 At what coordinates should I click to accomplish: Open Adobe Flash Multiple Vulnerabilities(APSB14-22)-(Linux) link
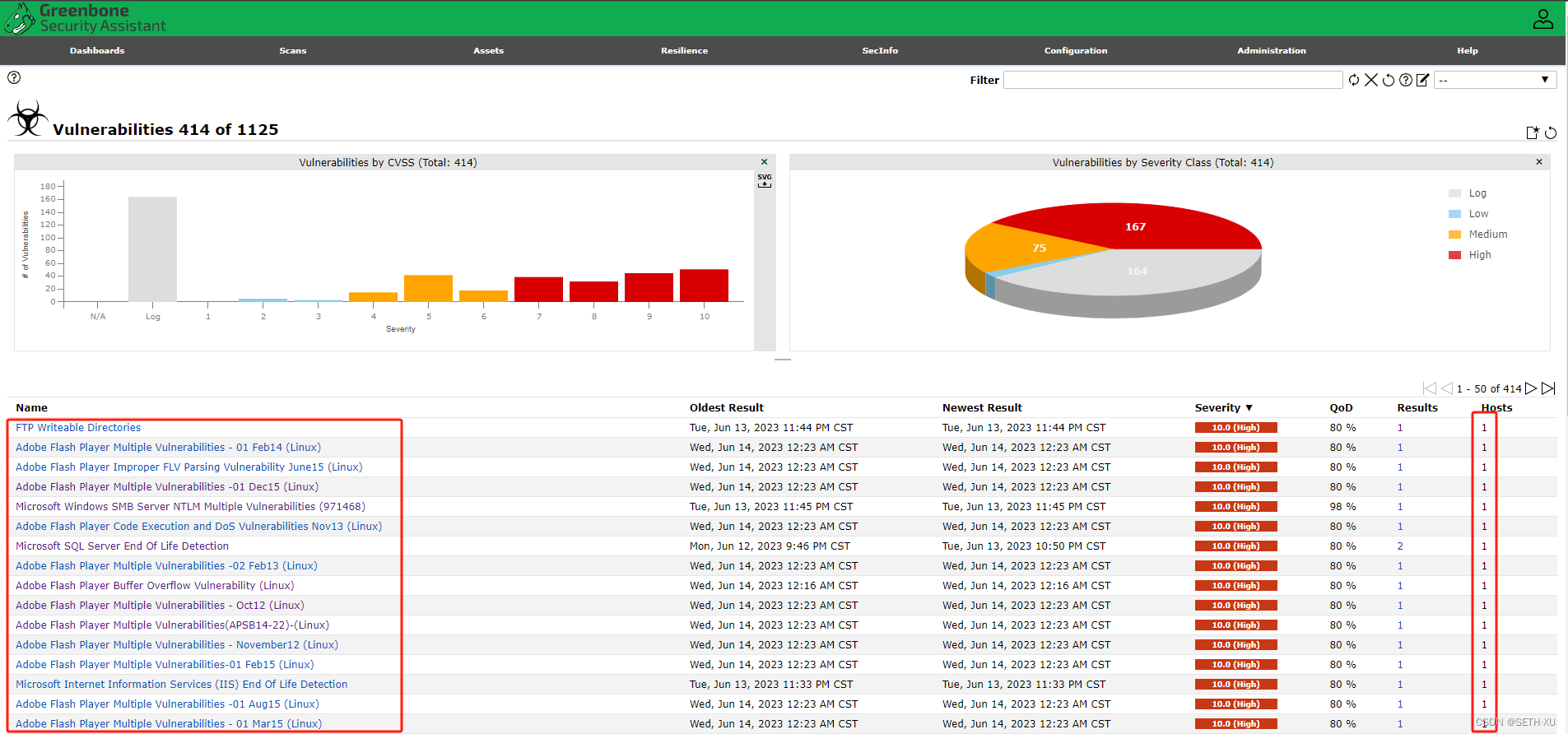coord(172,625)
